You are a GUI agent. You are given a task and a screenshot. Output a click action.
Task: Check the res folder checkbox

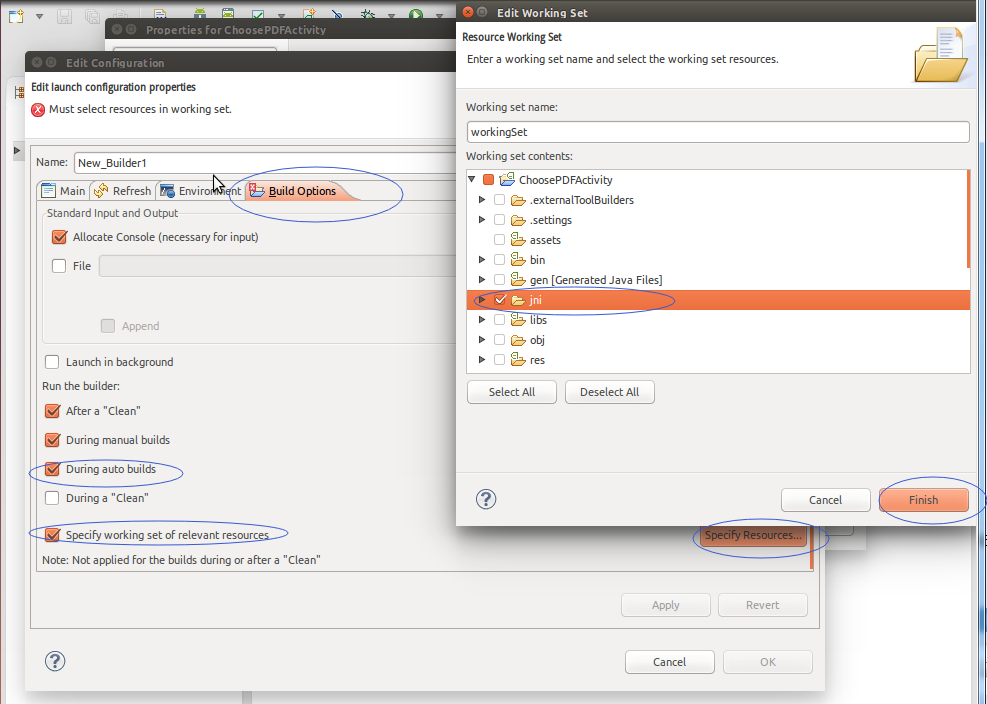point(499,360)
